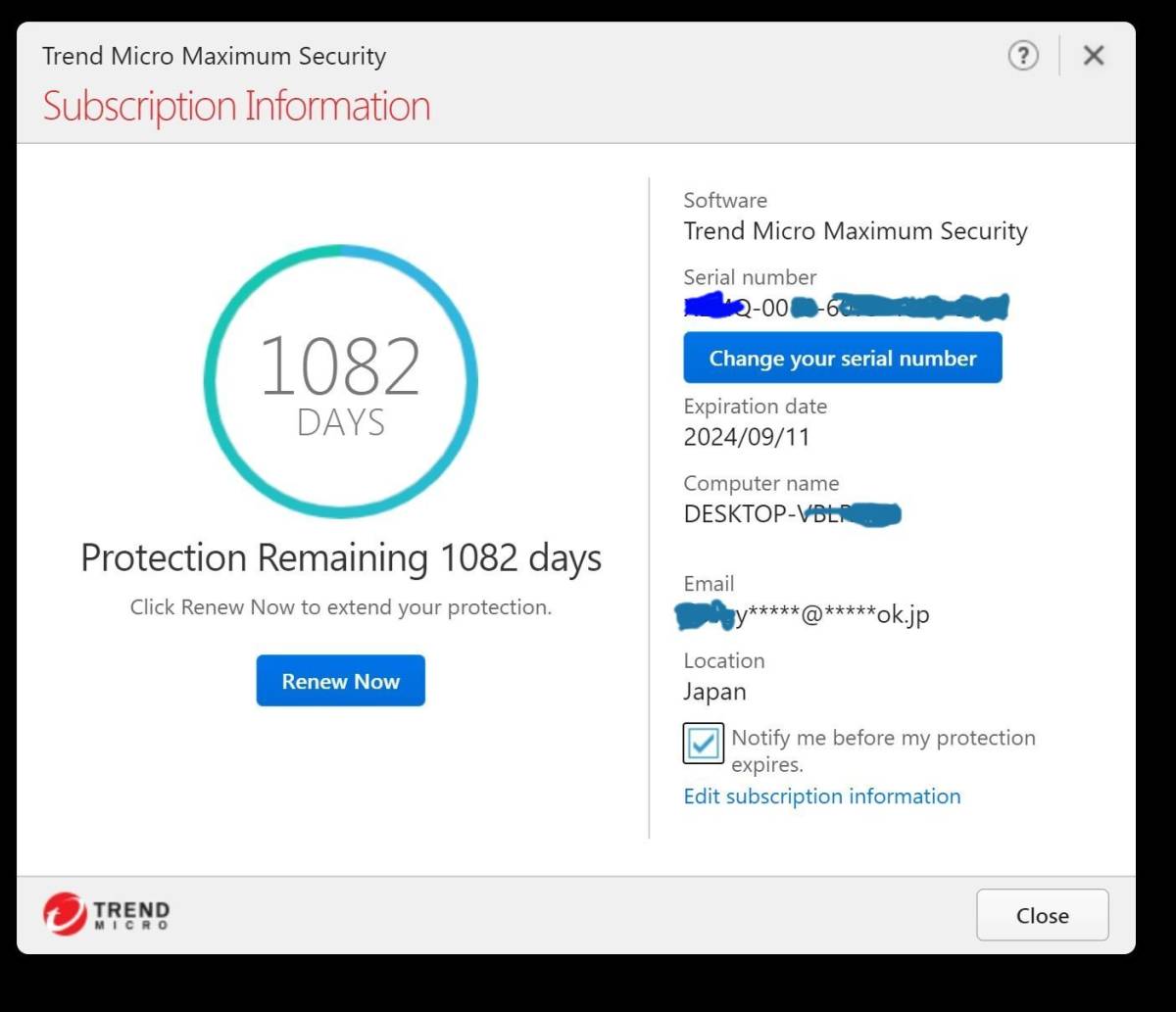Open help via the question mark icon
Screen dimensions: 1176x1012
coord(1022,56)
